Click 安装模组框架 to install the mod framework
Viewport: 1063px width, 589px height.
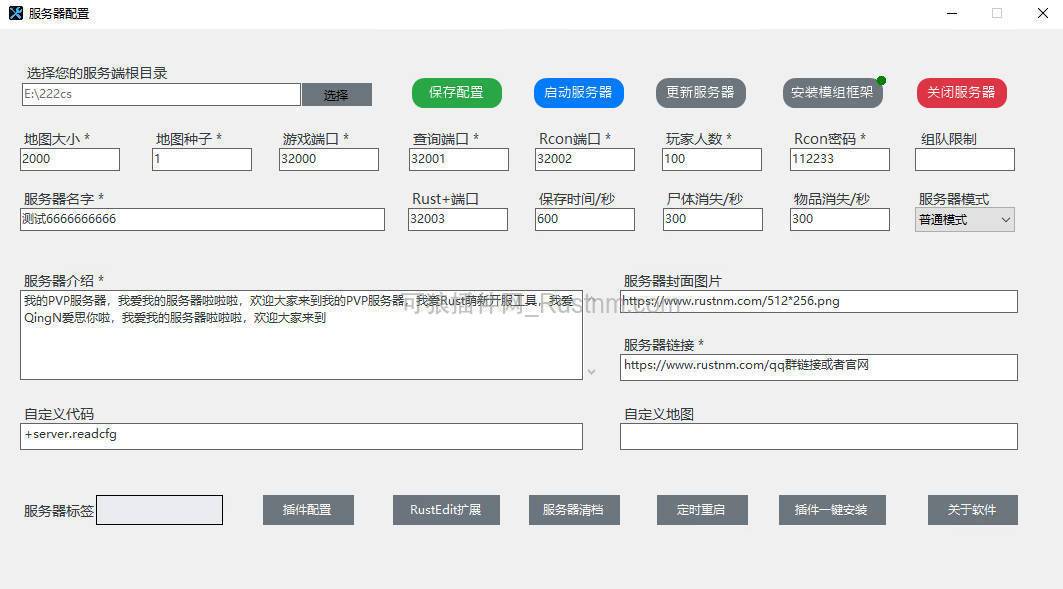832,93
